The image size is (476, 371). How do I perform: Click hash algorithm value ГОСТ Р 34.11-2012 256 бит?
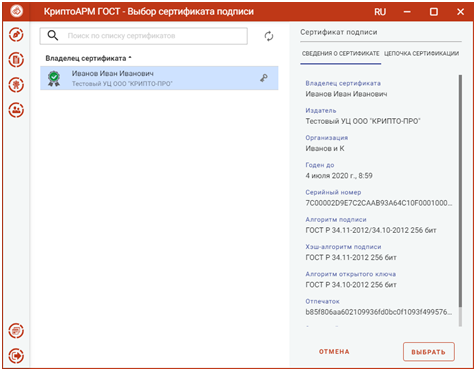[351, 258]
